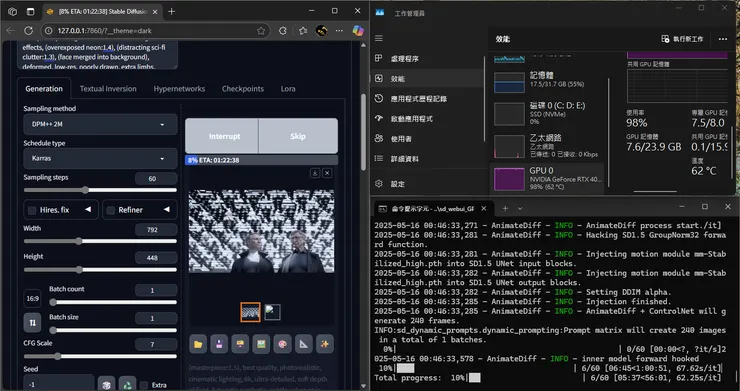Switch to Checkpoints tab
The image size is (740, 391).
tap(243, 89)
